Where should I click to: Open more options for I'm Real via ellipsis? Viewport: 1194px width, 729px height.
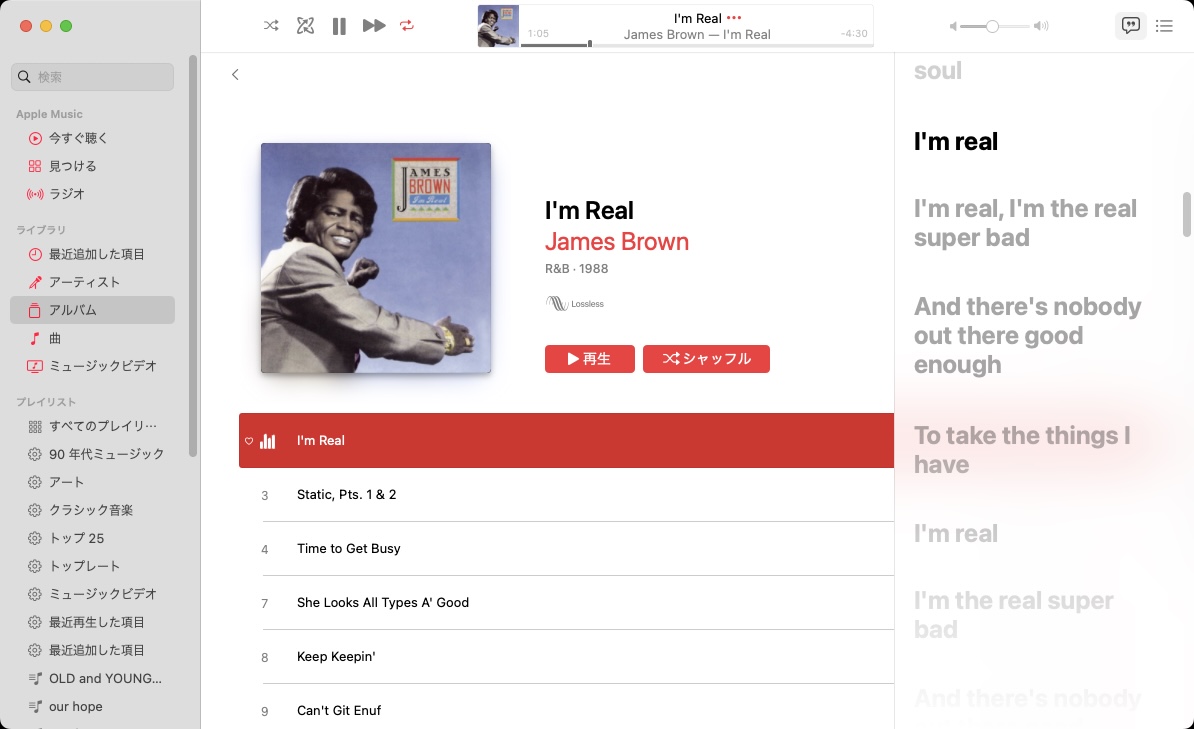point(734,17)
